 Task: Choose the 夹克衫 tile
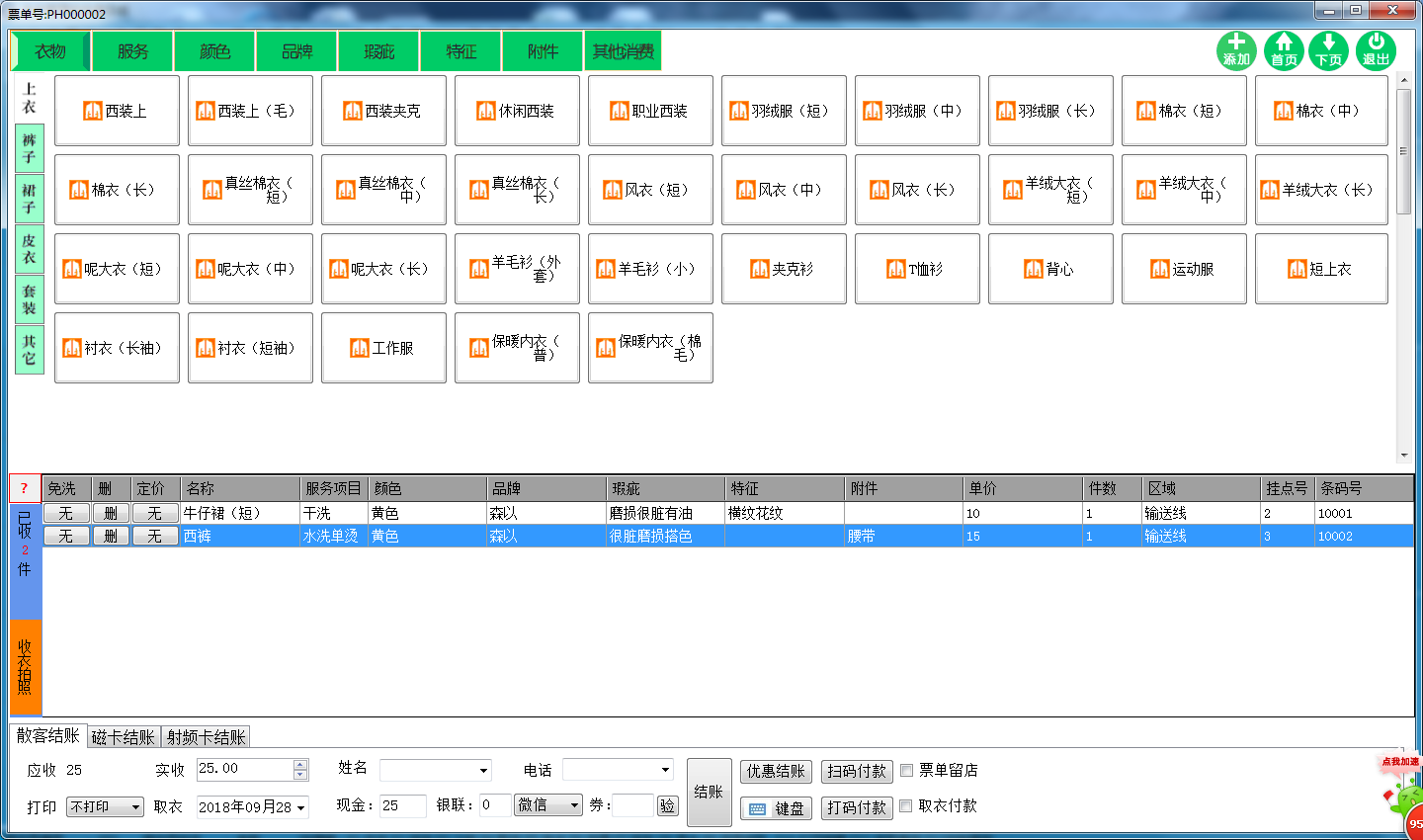[x=784, y=269]
